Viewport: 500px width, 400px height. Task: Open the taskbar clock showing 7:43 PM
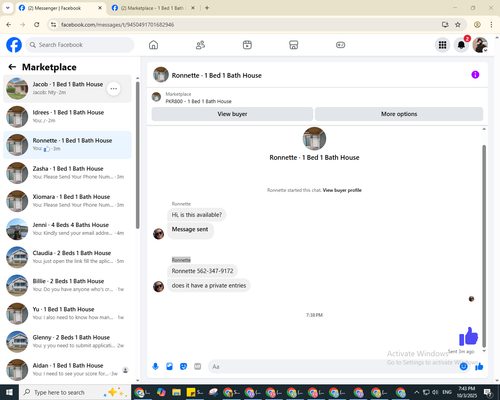click(x=467, y=392)
